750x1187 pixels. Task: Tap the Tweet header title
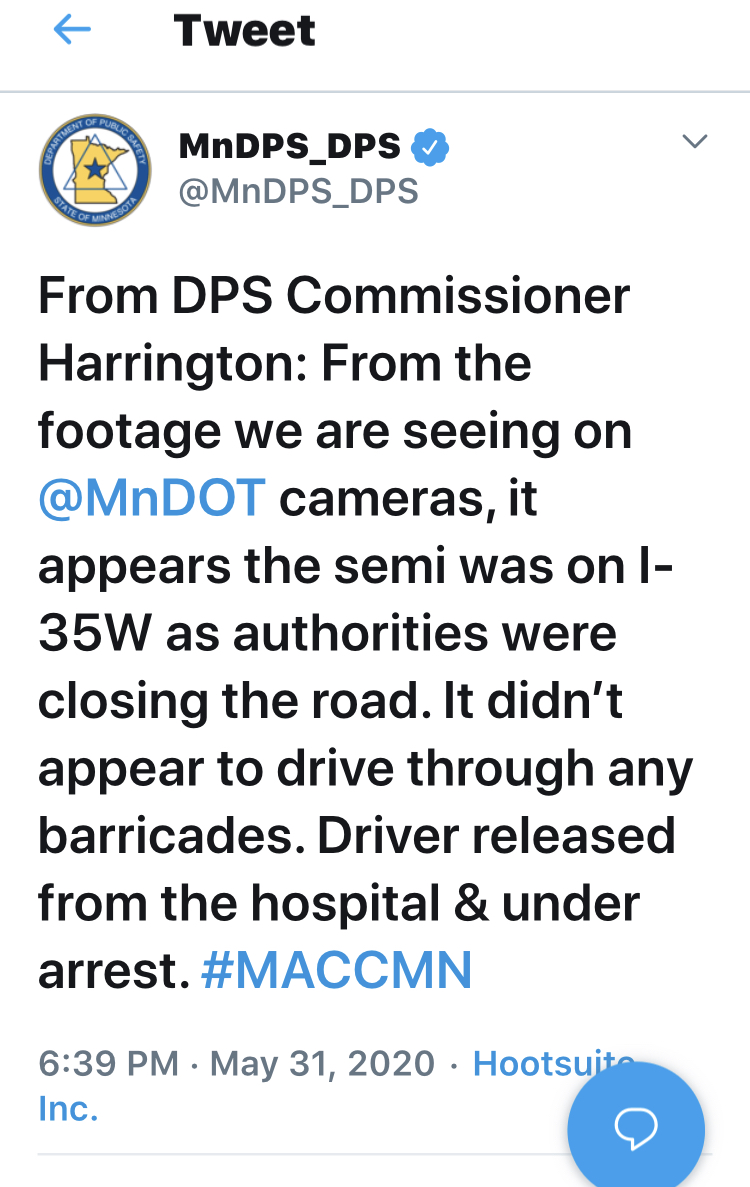point(244,30)
